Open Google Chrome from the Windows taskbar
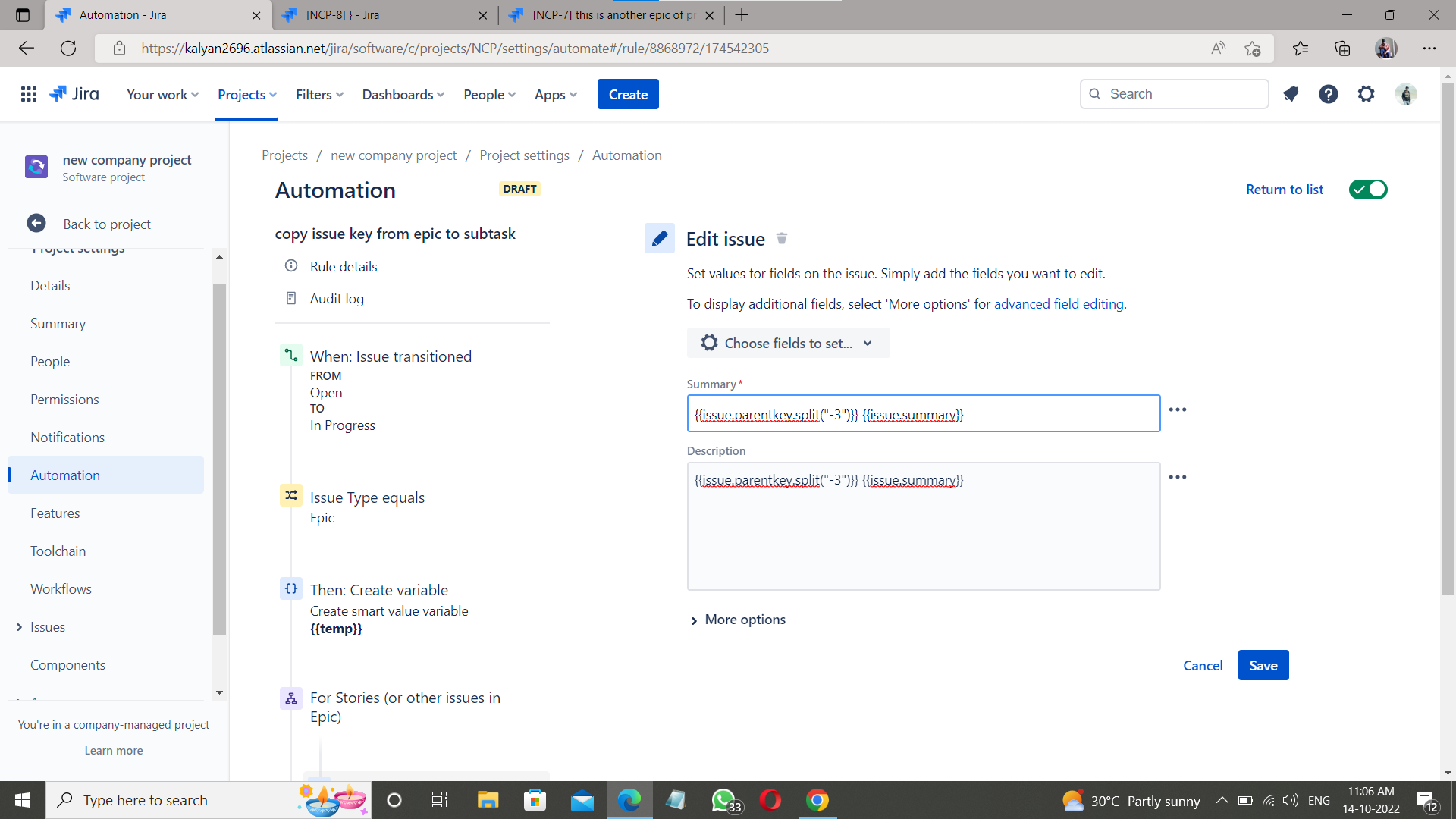This screenshot has width=1456, height=819. click(x=817, y=800)
